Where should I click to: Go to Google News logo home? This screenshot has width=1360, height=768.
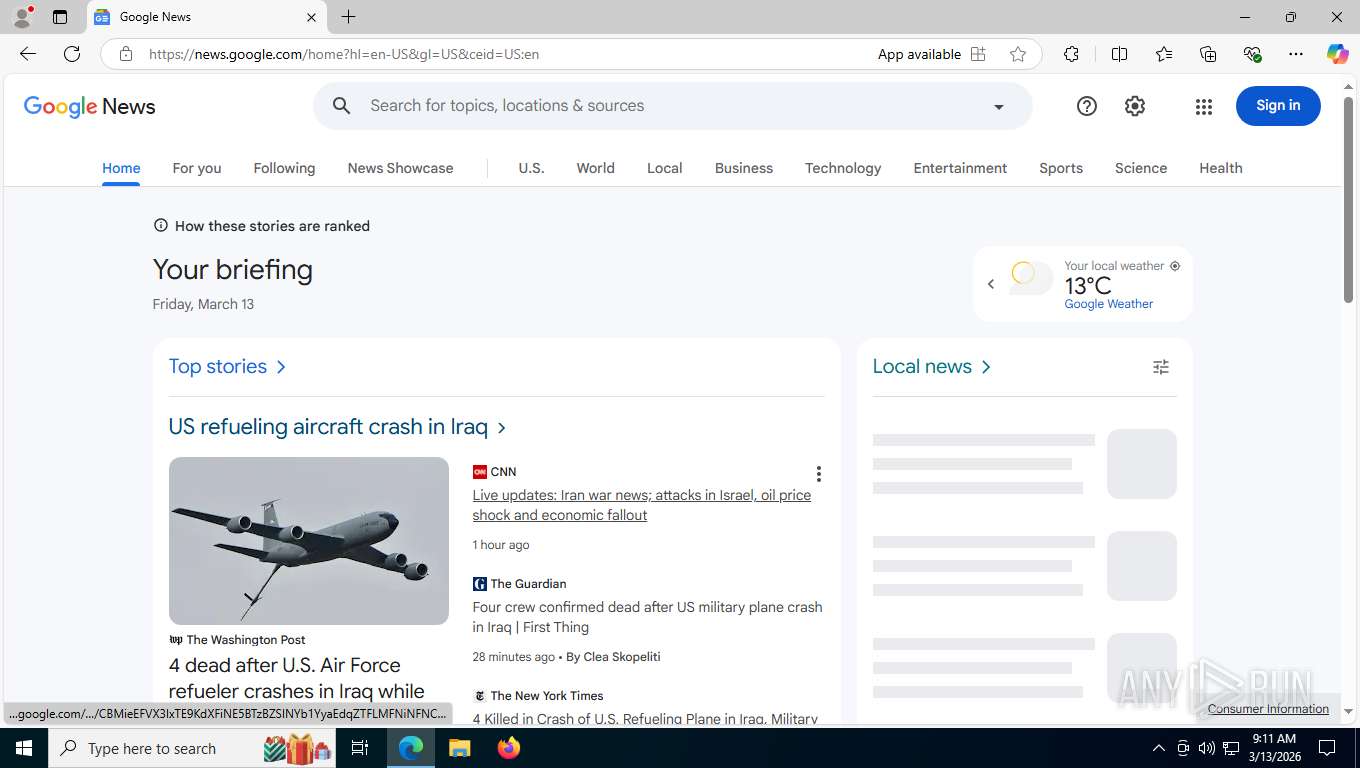click(90, 107)
